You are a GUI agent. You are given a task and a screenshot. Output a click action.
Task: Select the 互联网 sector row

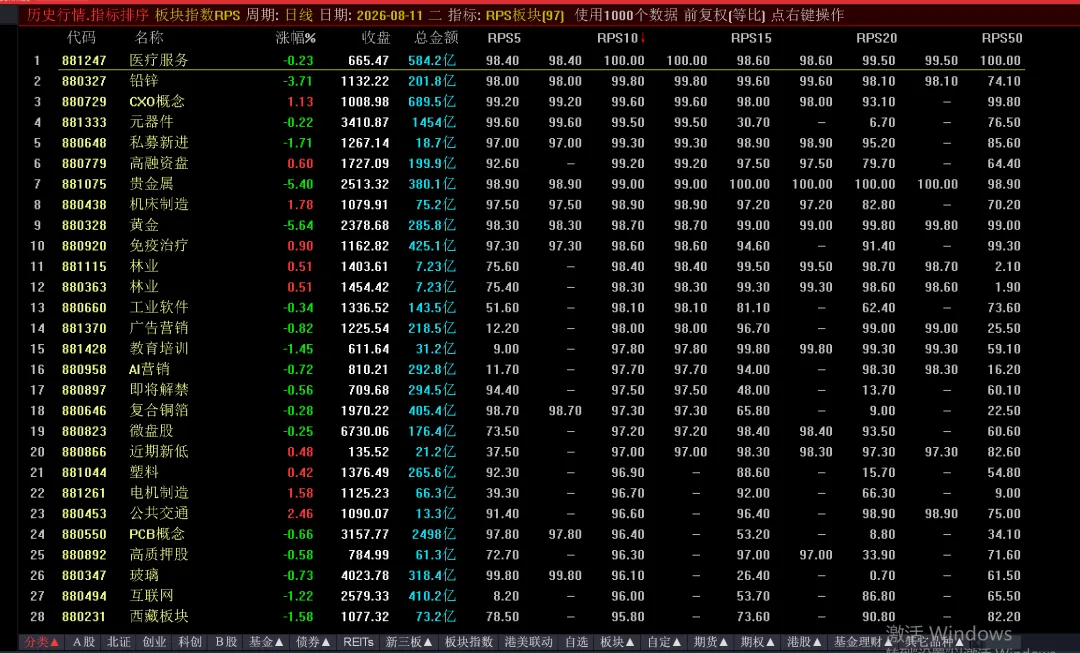[152, 596]
